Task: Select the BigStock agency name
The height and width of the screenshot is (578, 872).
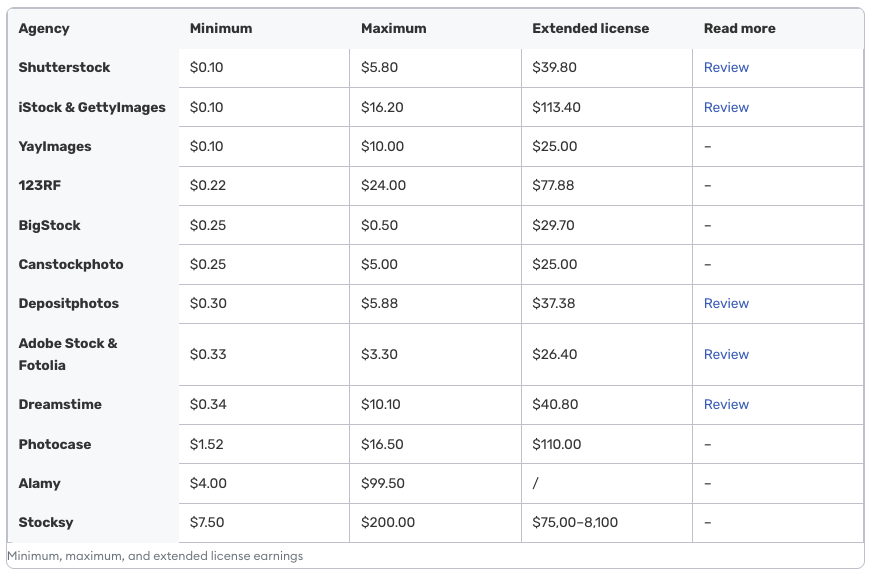Action: tap(49, 225)
